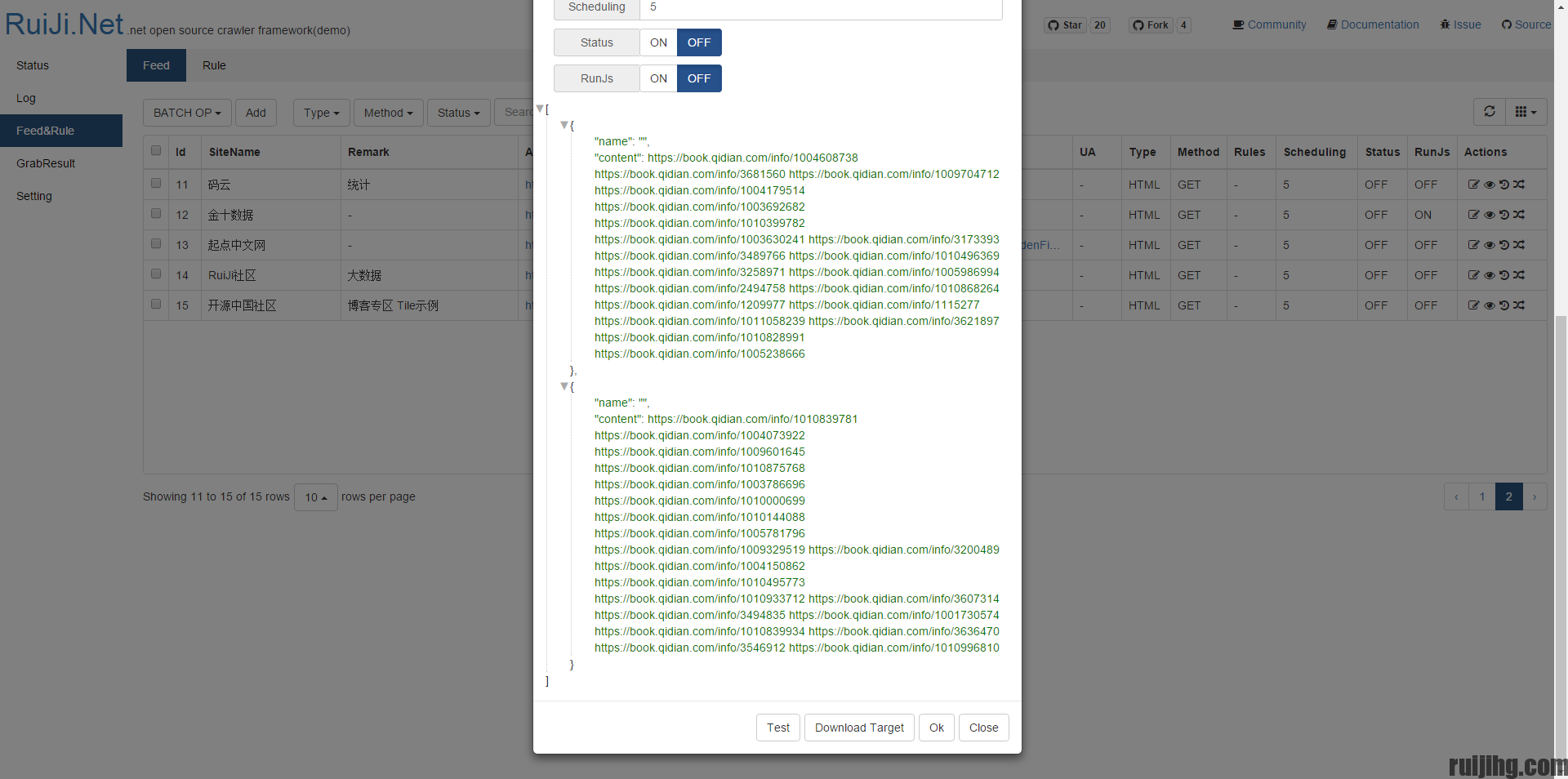This screenshot has height=779, width=1568.
Task: Click the edit icon for row 15
Action: click(1473, 305)
